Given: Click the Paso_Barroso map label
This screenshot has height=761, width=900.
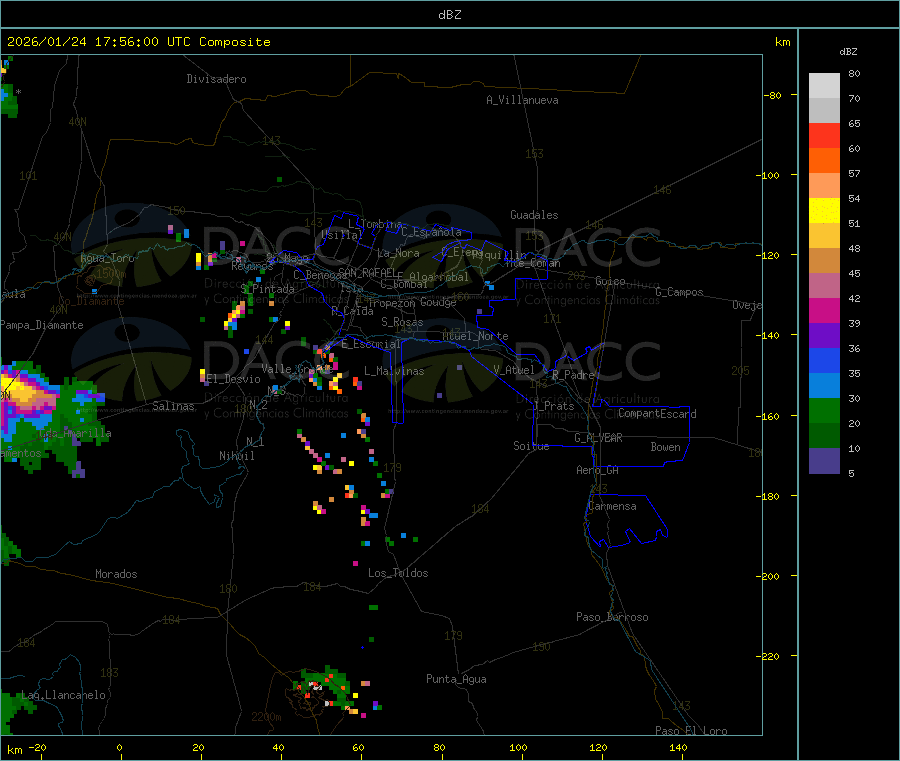Looking at the screenshot, I should (612, 617).
